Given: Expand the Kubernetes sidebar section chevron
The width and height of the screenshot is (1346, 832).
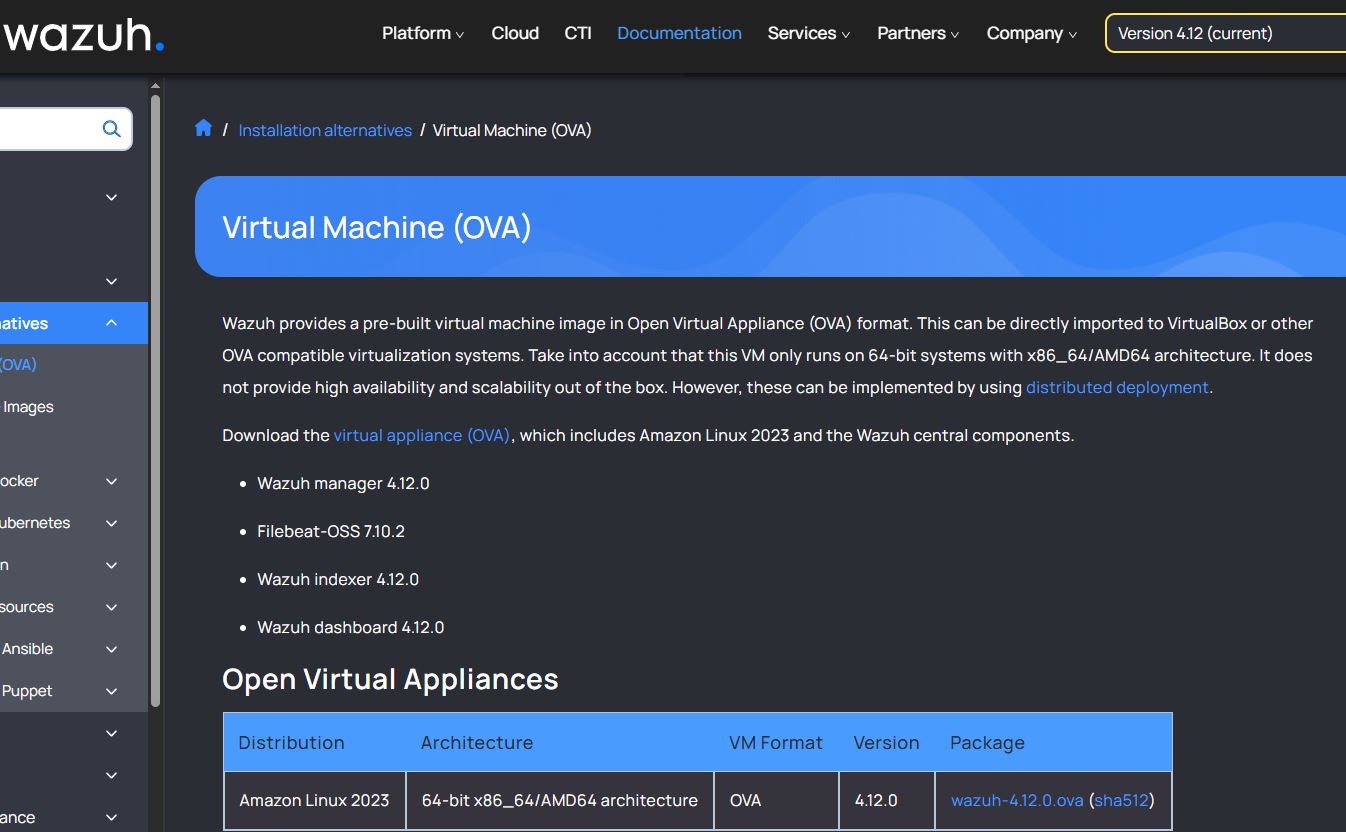Looking at the screenshot, I should [111, 523].
